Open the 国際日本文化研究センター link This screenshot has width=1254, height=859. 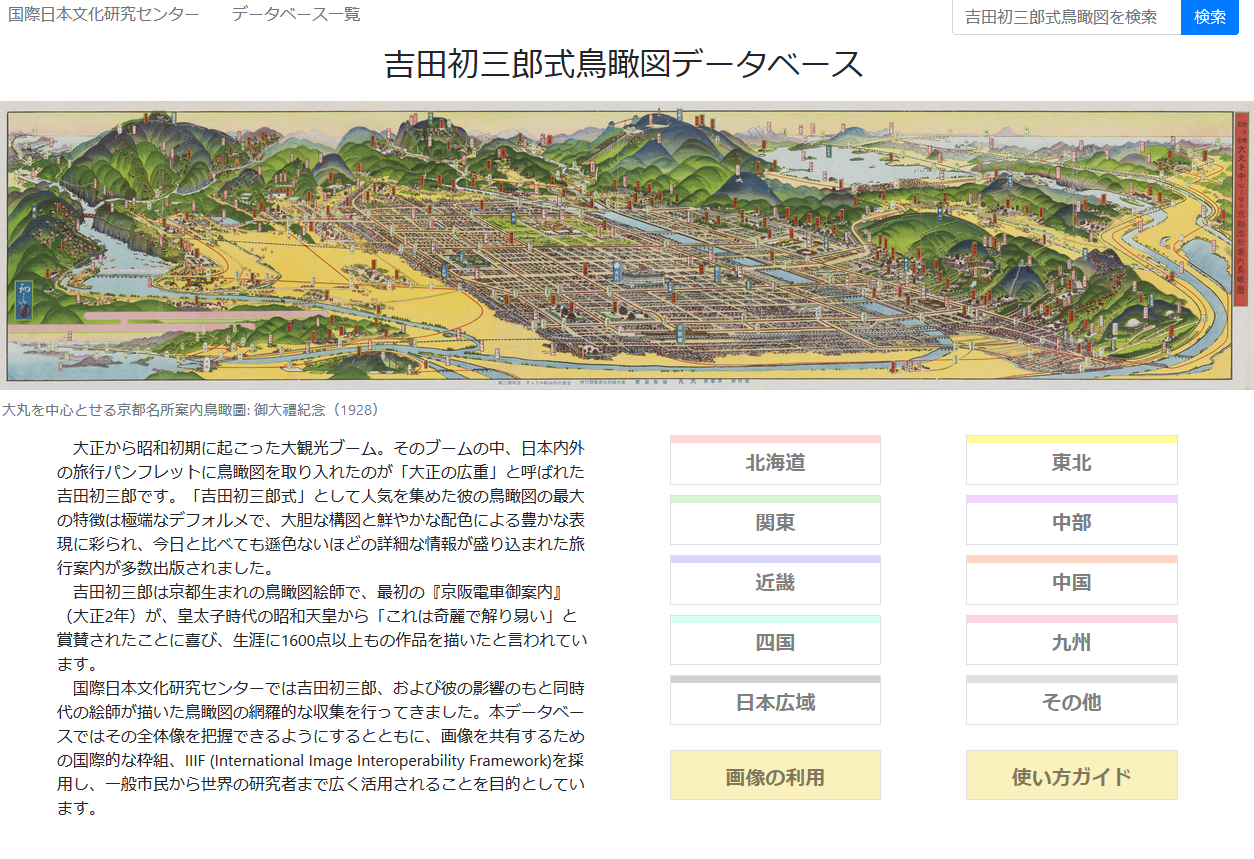pyautogui.click(x=103, y=15)
